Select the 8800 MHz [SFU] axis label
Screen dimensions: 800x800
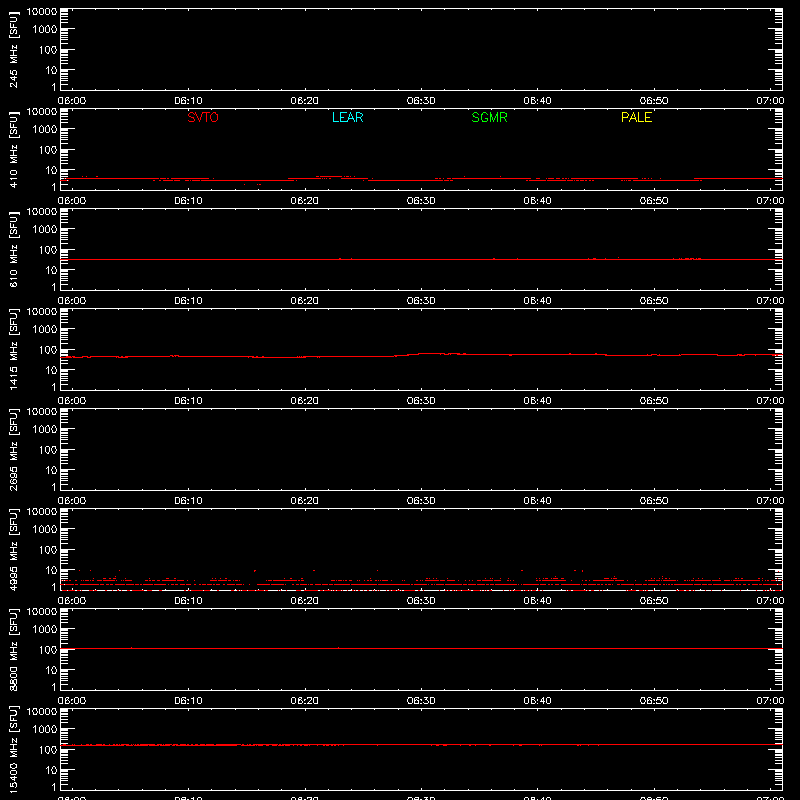(x=13, y=649)
